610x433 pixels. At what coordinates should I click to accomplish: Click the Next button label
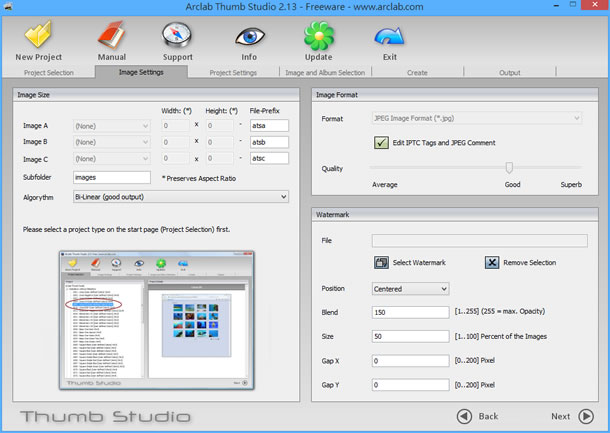click(x=561, y=416)
